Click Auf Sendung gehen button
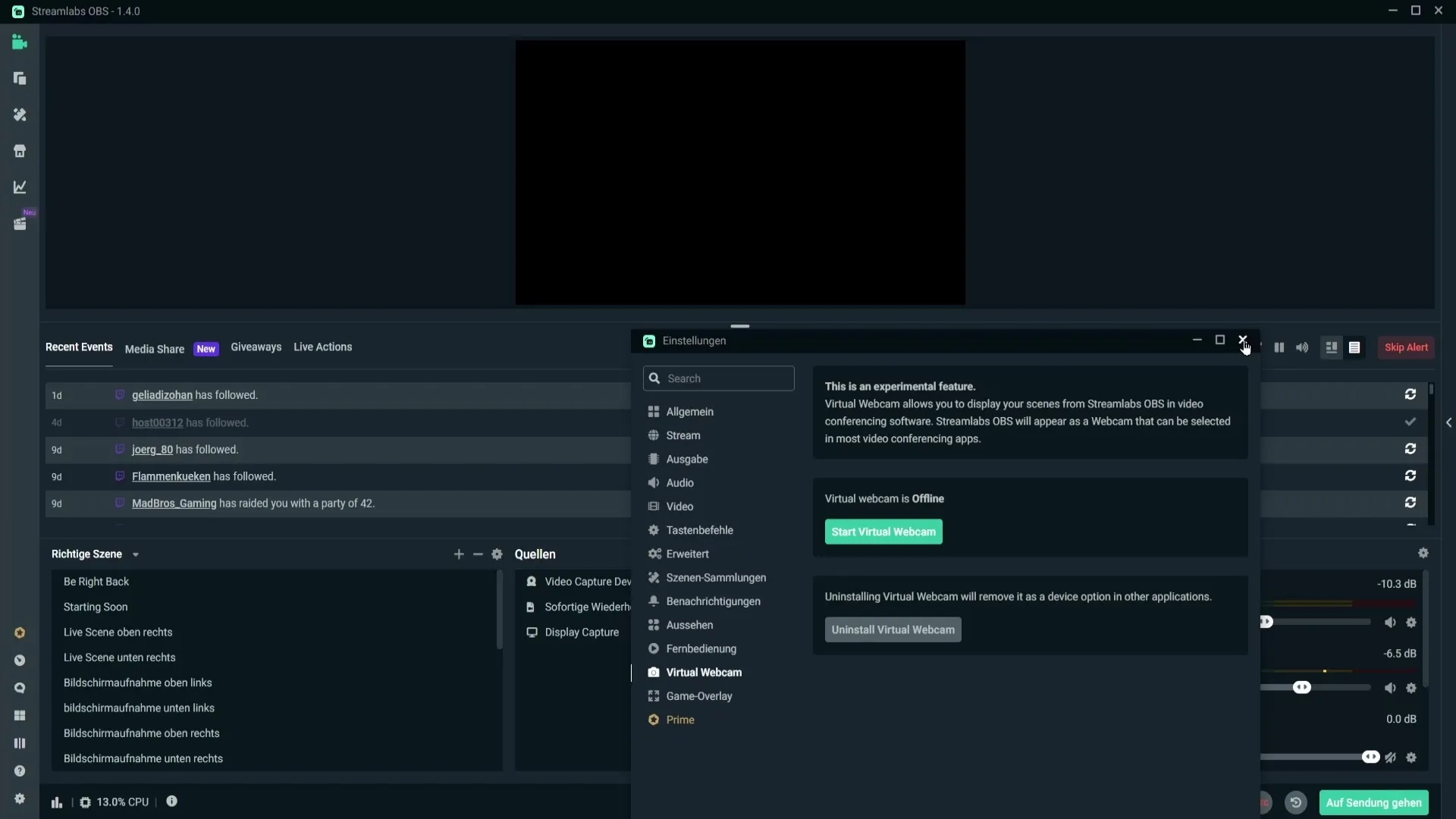The height and width of the screenshot is (819, 1456). 1373,802
